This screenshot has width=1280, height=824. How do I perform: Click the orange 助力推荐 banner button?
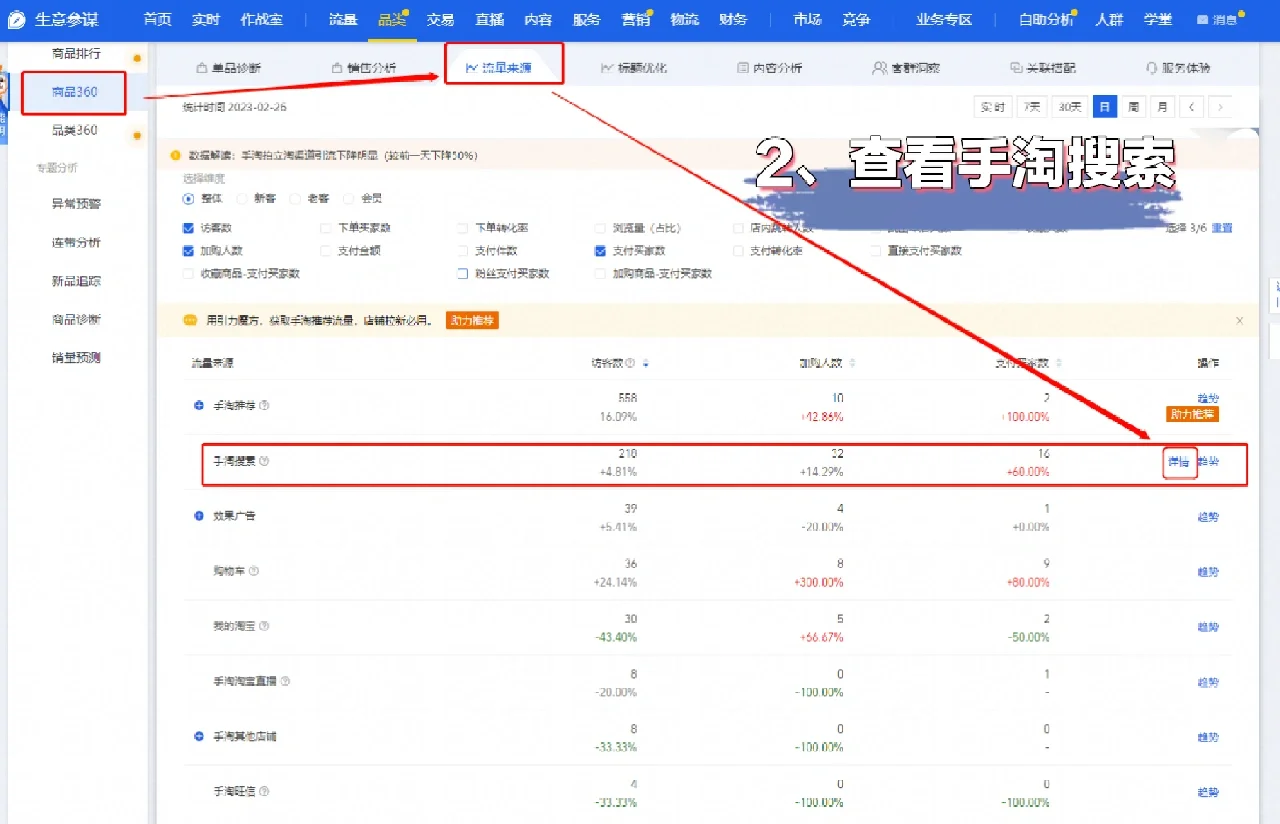(x=472, y=321)
